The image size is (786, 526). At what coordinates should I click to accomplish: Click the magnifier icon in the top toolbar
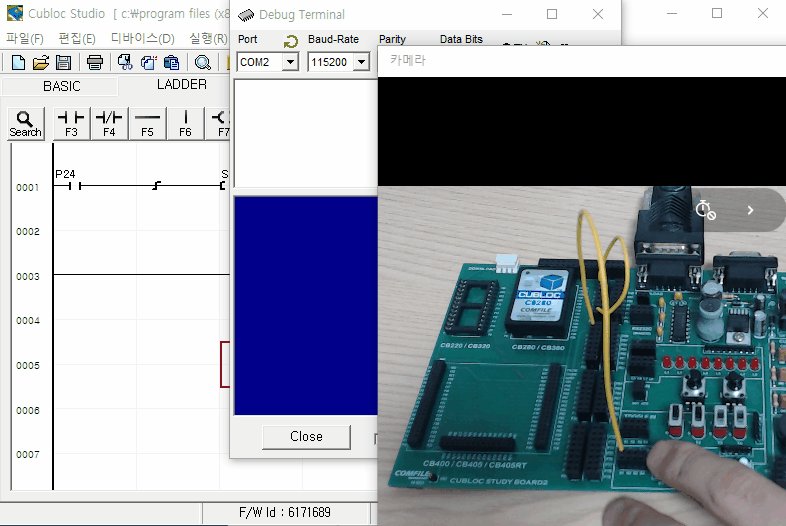pos(202,62)
